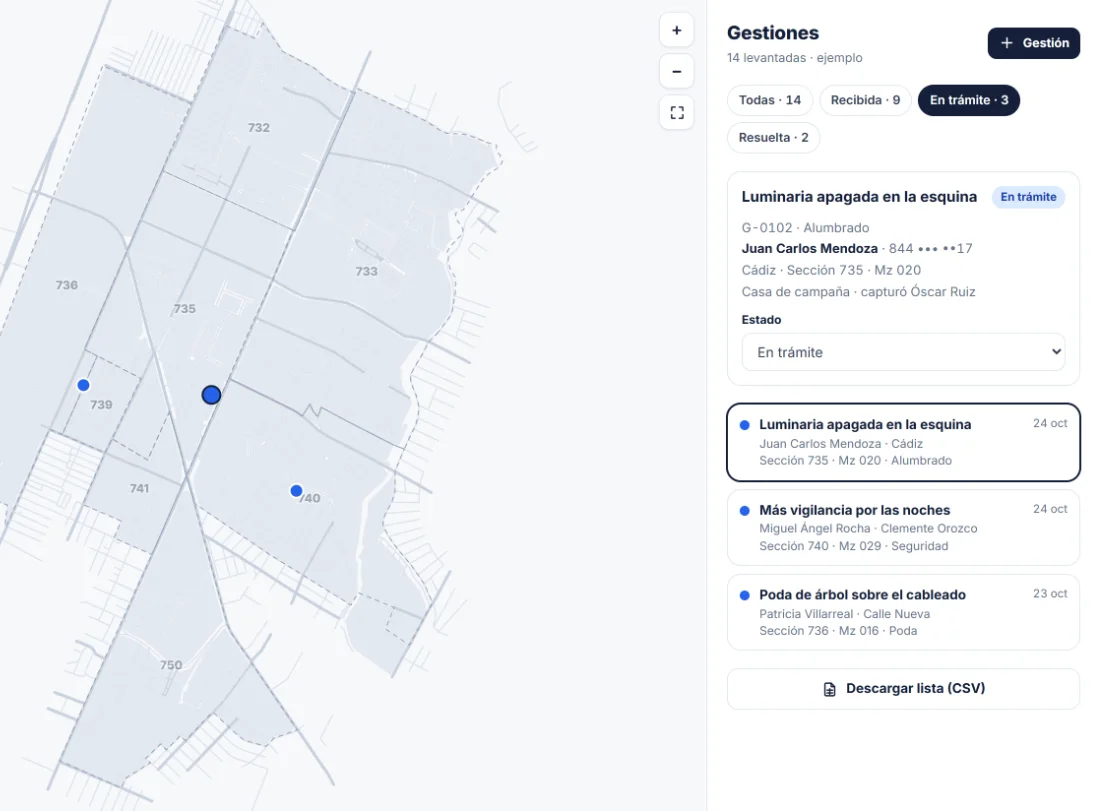1100x811 pixels.
Task: Click the blue status dot beside Poda de árbol
Action: point(744,596)
